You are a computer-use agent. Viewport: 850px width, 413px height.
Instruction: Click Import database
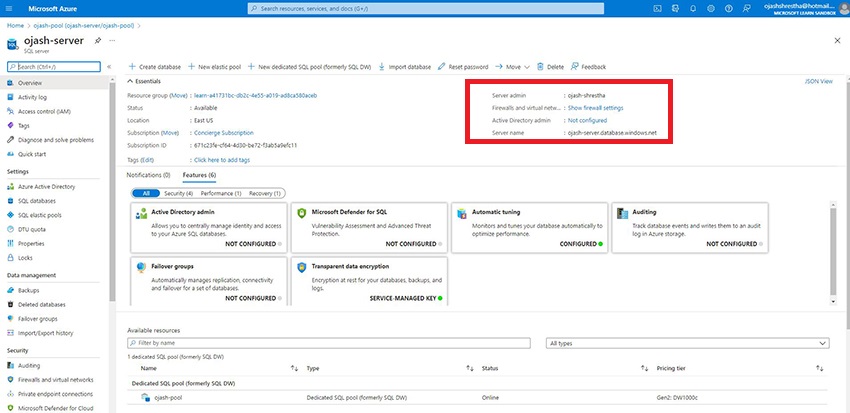click(x=404, y=67)
